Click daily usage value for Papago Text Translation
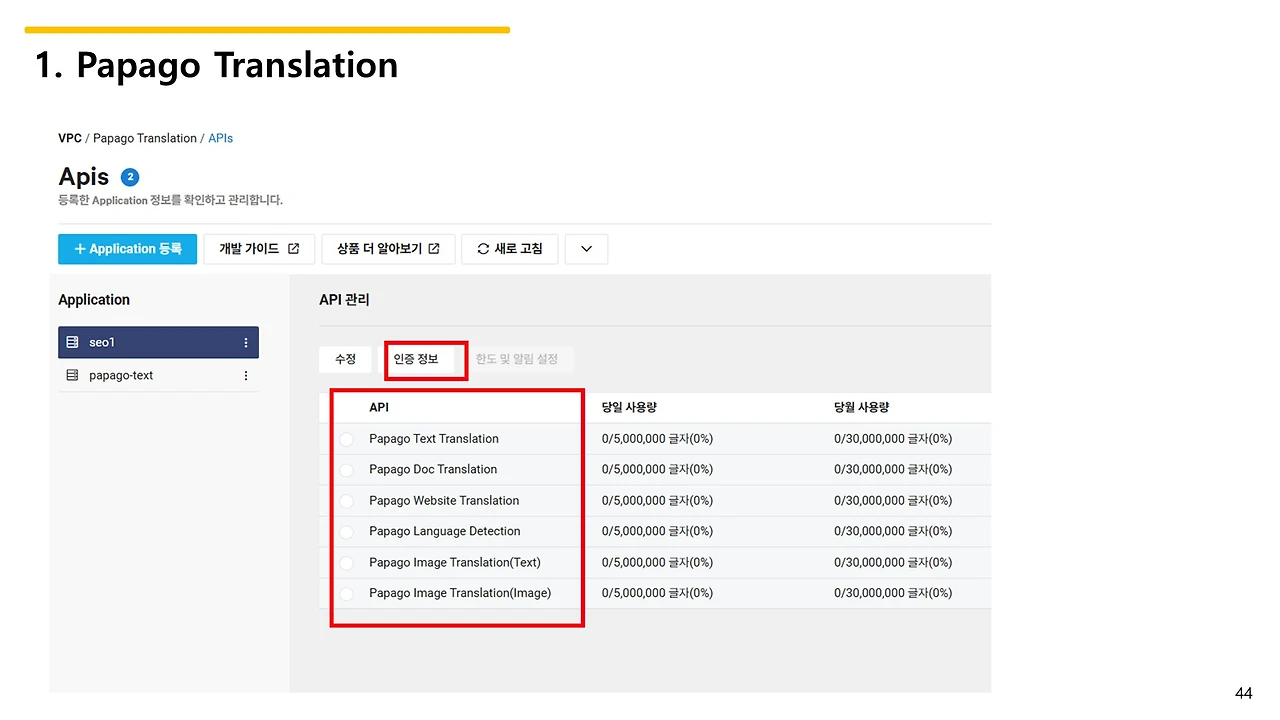The height and width of the screenshot is (720, 1280). click(x=657, y=439)
